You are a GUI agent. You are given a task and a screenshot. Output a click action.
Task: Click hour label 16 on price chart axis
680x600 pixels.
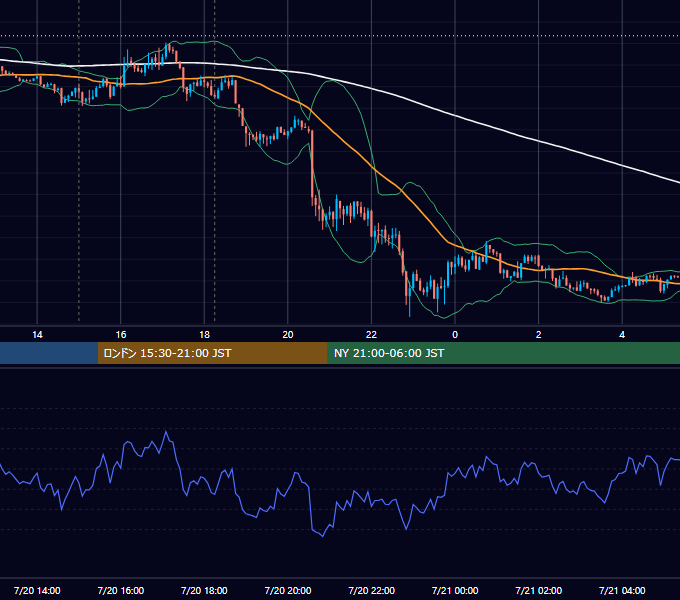[x=121, y=335]
